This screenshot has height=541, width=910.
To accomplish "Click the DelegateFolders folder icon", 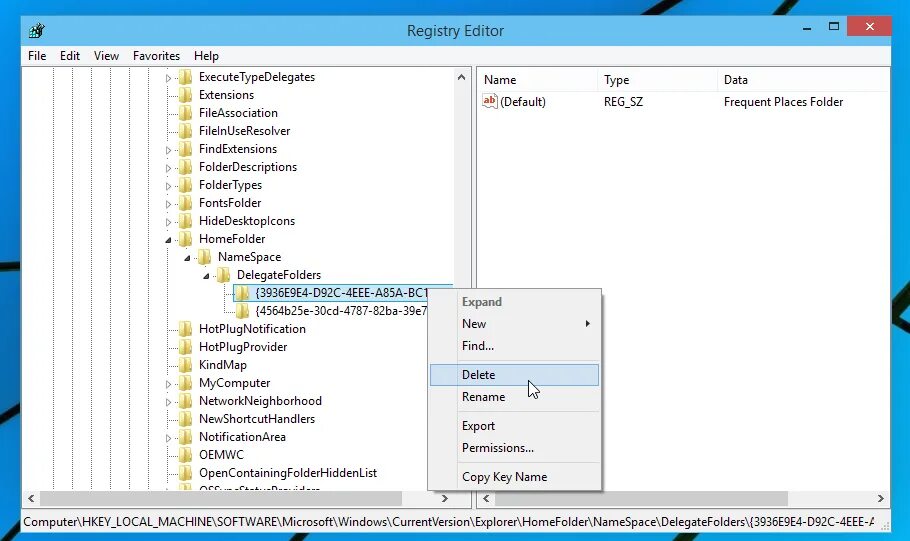I will (223, 275).
